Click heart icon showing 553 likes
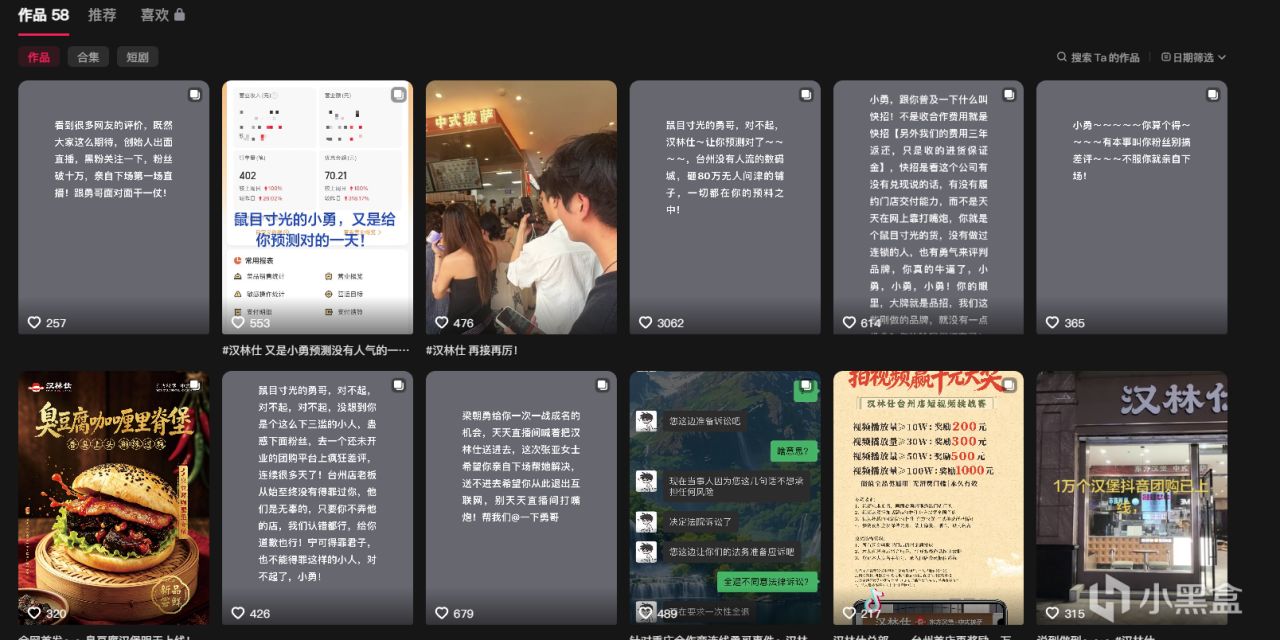 pyautogui.click(x=237, y=323)
